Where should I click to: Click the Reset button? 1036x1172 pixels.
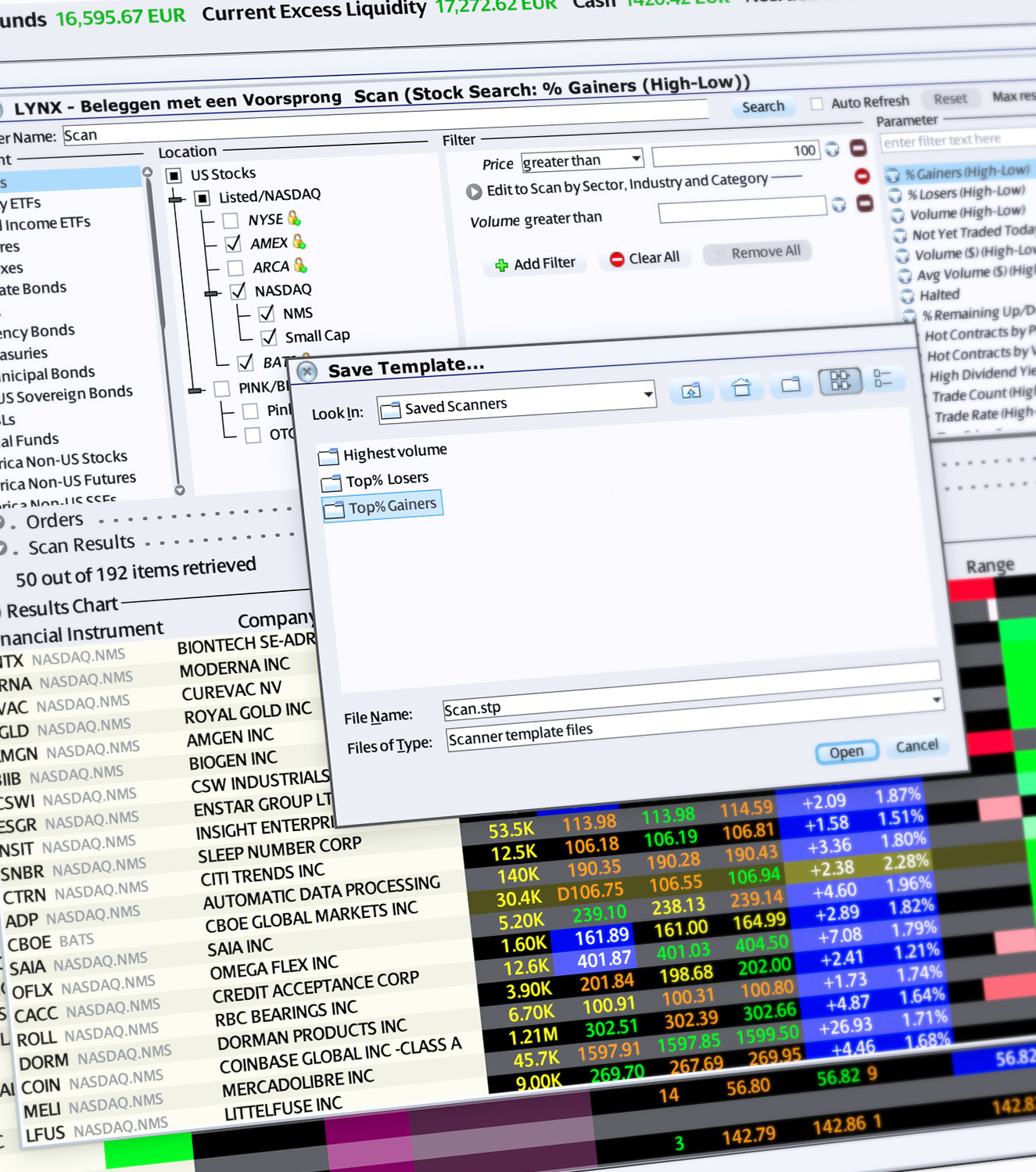950,99
